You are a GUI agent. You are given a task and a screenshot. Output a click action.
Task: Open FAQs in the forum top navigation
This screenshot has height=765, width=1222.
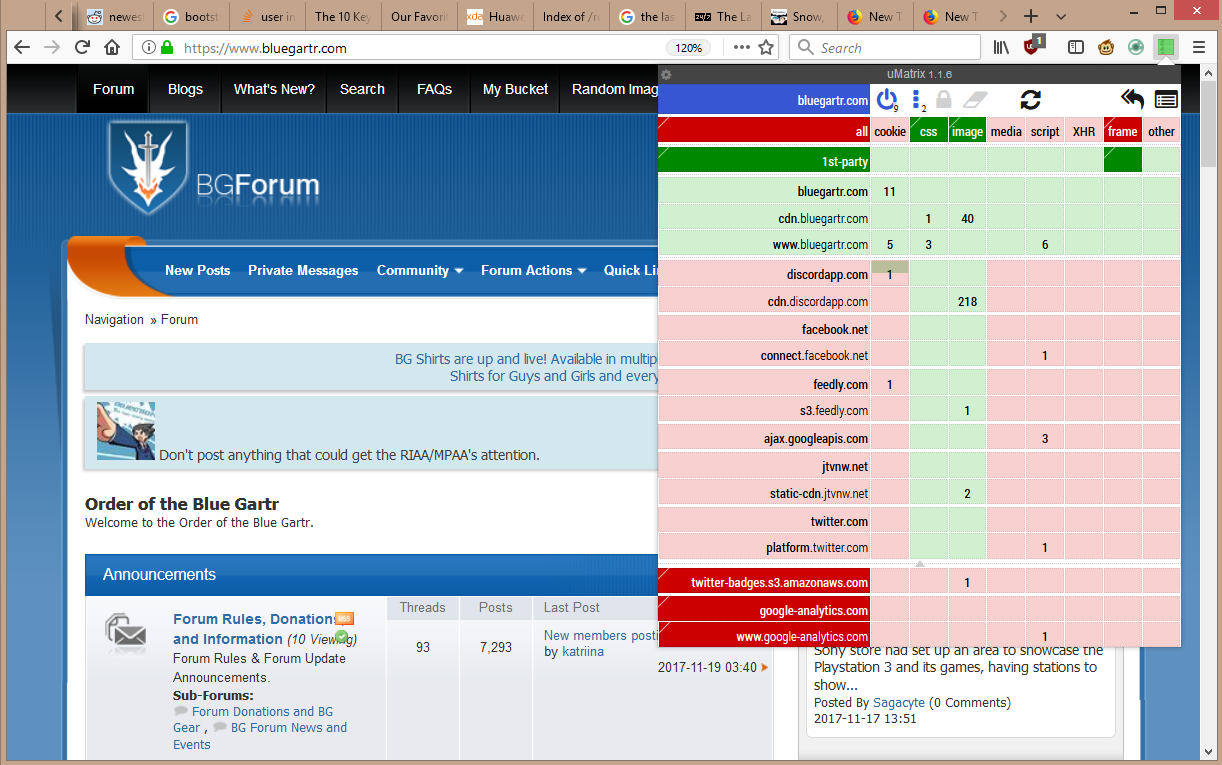point(434,89)
